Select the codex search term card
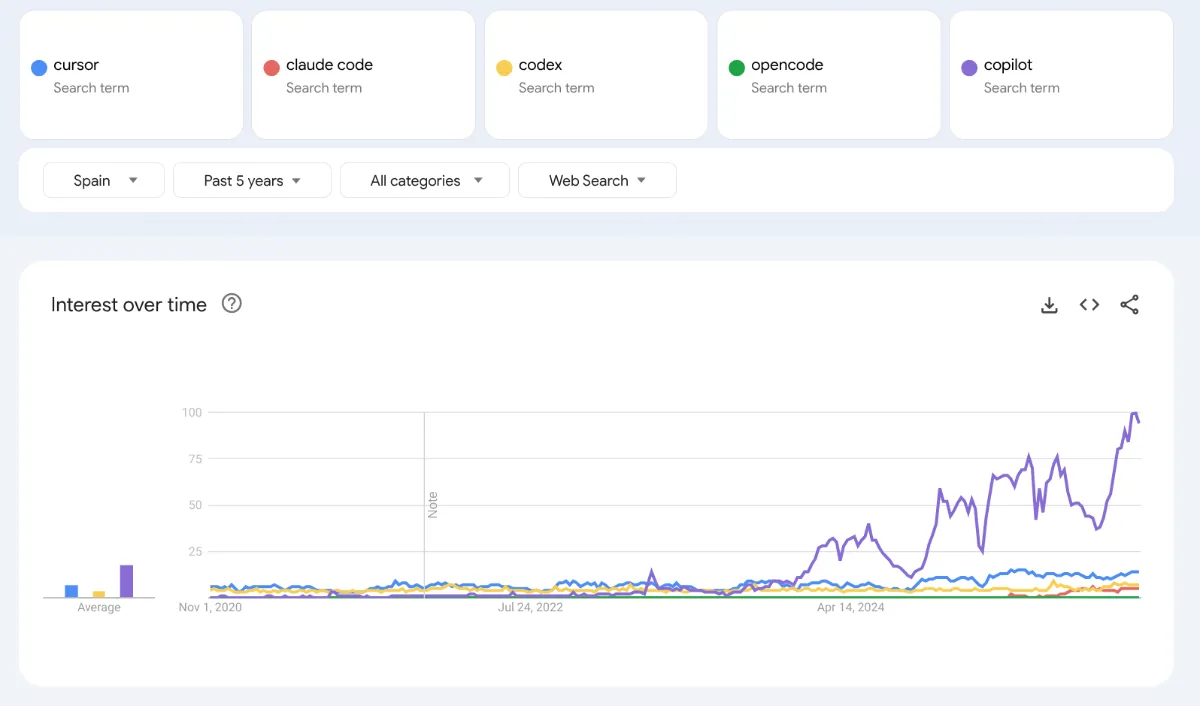 (596, 75)
